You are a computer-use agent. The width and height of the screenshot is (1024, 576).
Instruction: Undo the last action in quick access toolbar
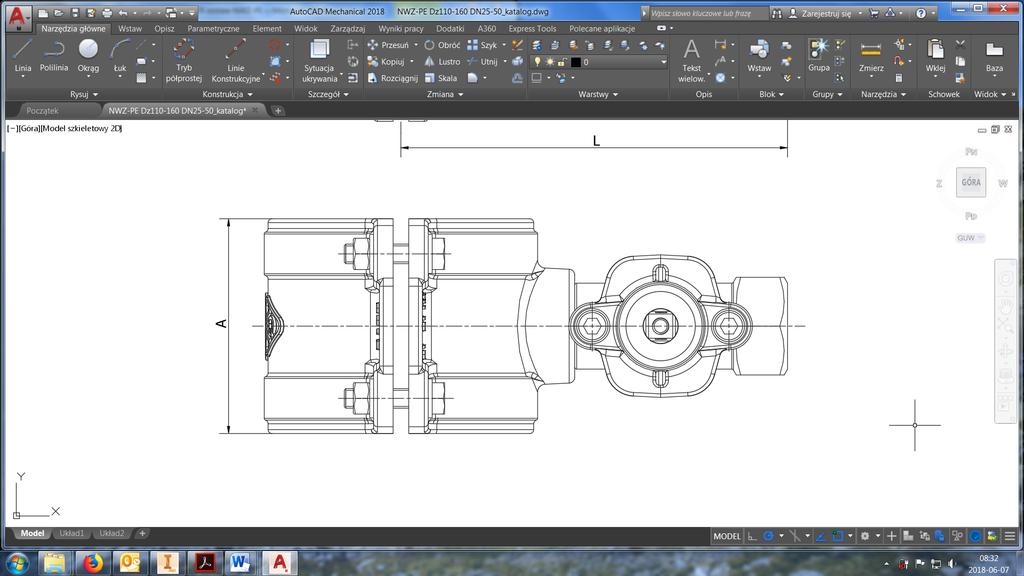(123, 12)
